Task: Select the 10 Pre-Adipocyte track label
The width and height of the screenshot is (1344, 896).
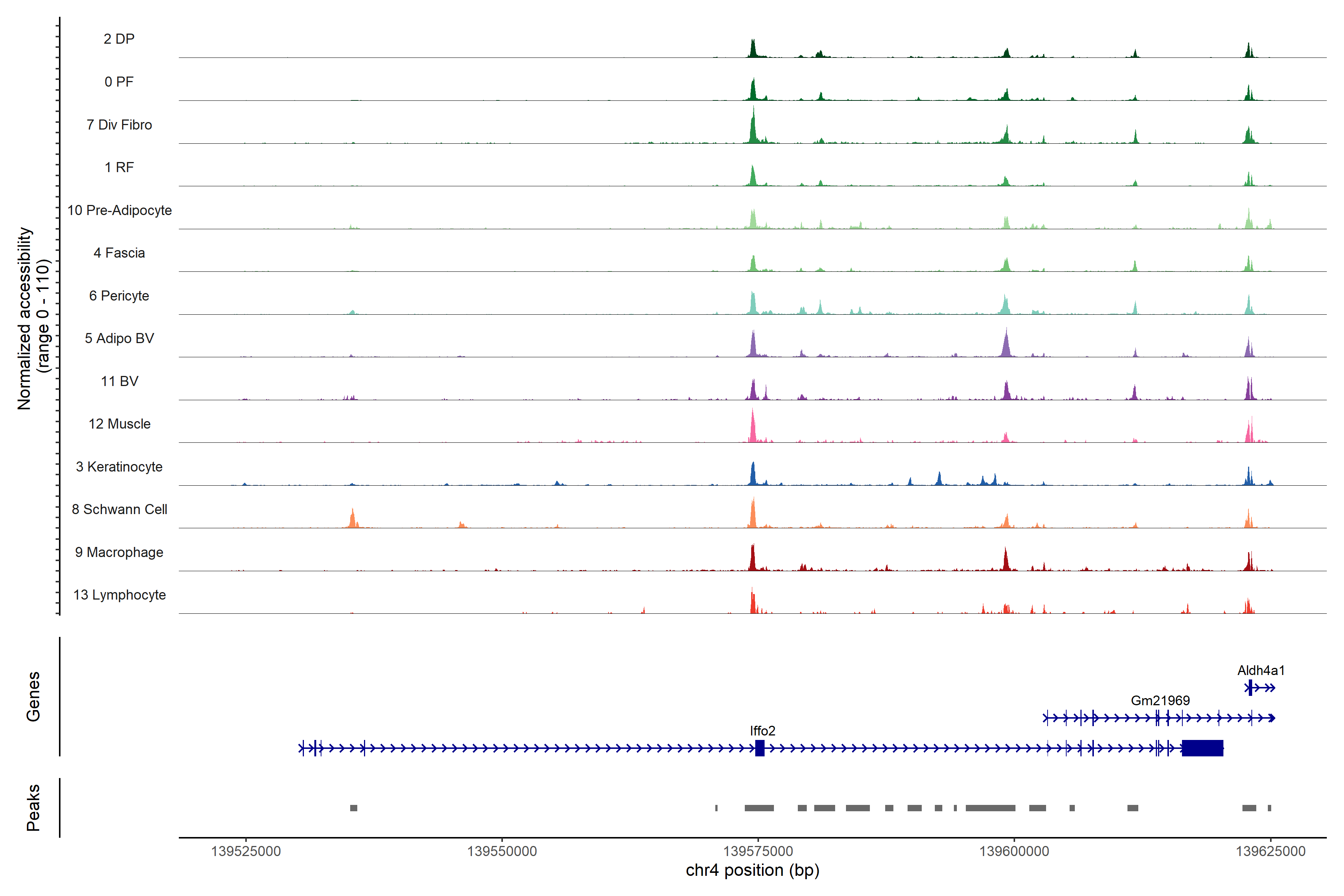Action: click(119, 210)
